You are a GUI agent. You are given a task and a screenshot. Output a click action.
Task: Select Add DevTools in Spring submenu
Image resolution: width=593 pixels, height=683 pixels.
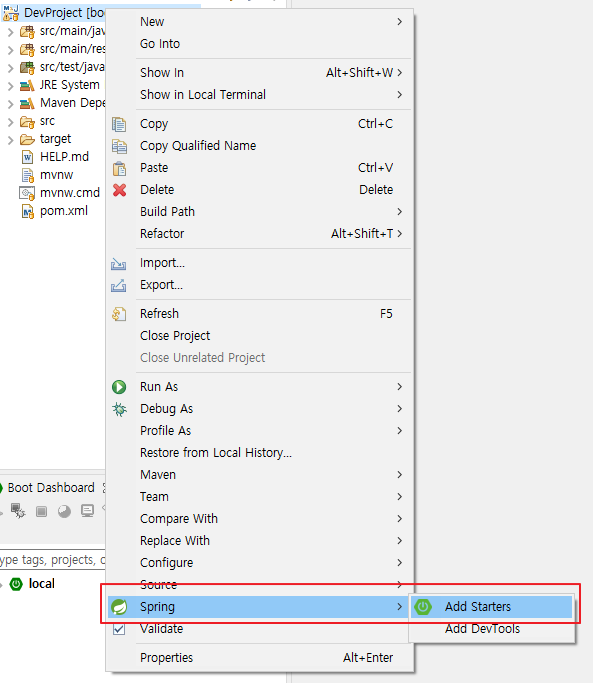coord(491,629)
